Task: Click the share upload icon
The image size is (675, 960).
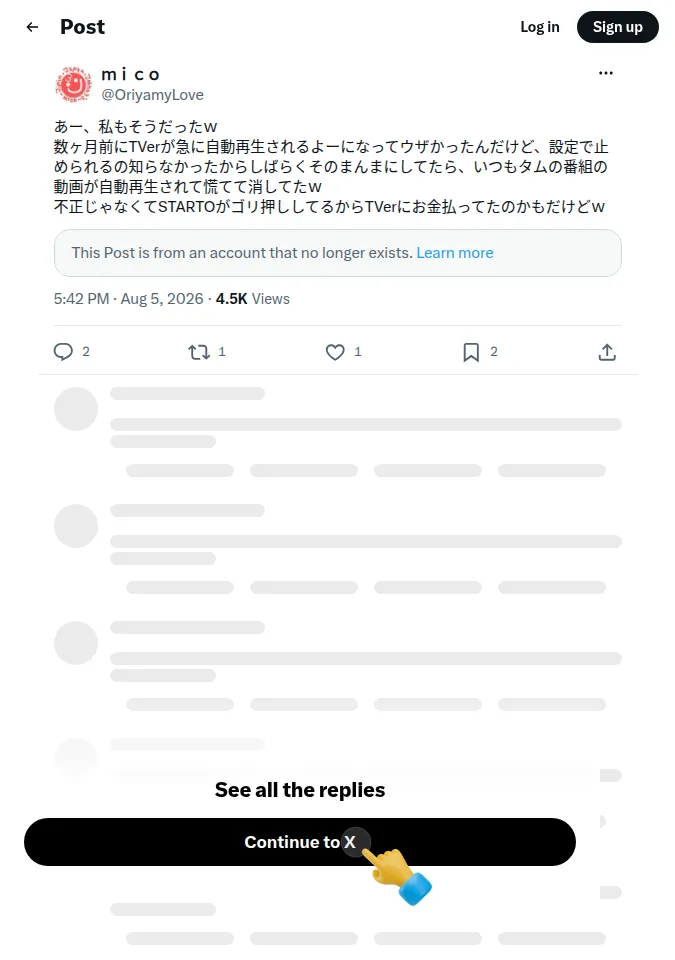Action: (x=607, y=352)
